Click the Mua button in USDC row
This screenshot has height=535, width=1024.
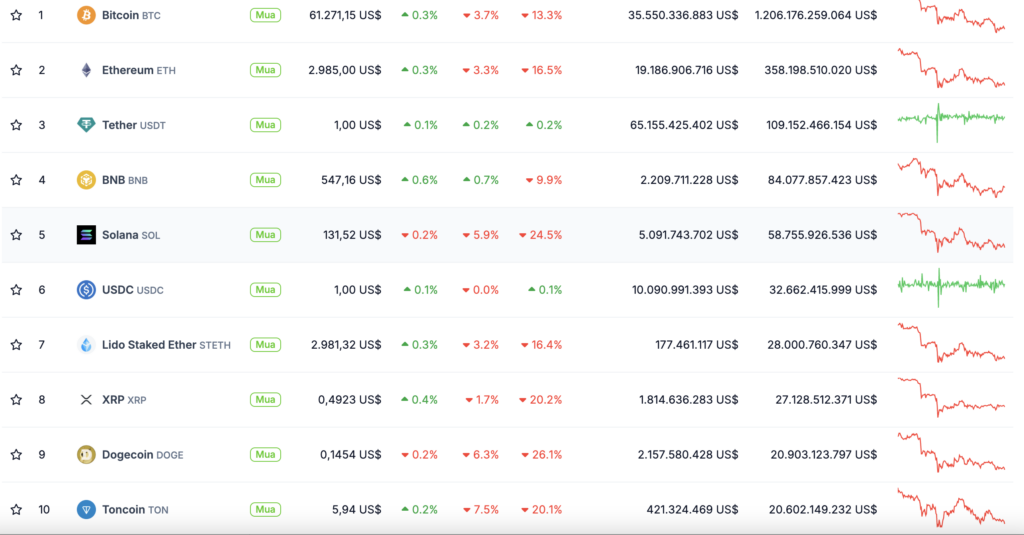click(265, 289)
